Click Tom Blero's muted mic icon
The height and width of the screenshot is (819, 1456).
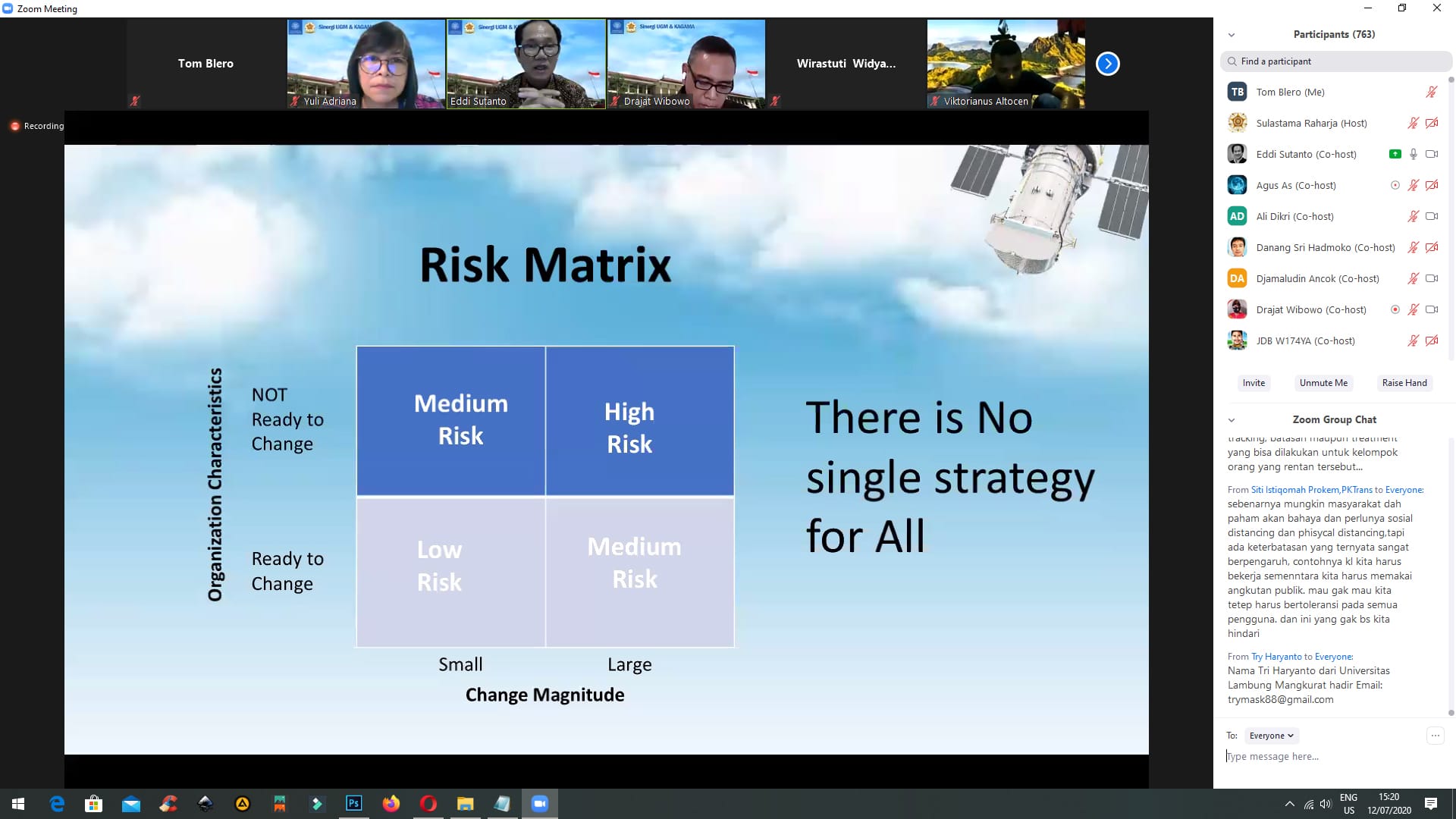click(x=1431, y=92)
